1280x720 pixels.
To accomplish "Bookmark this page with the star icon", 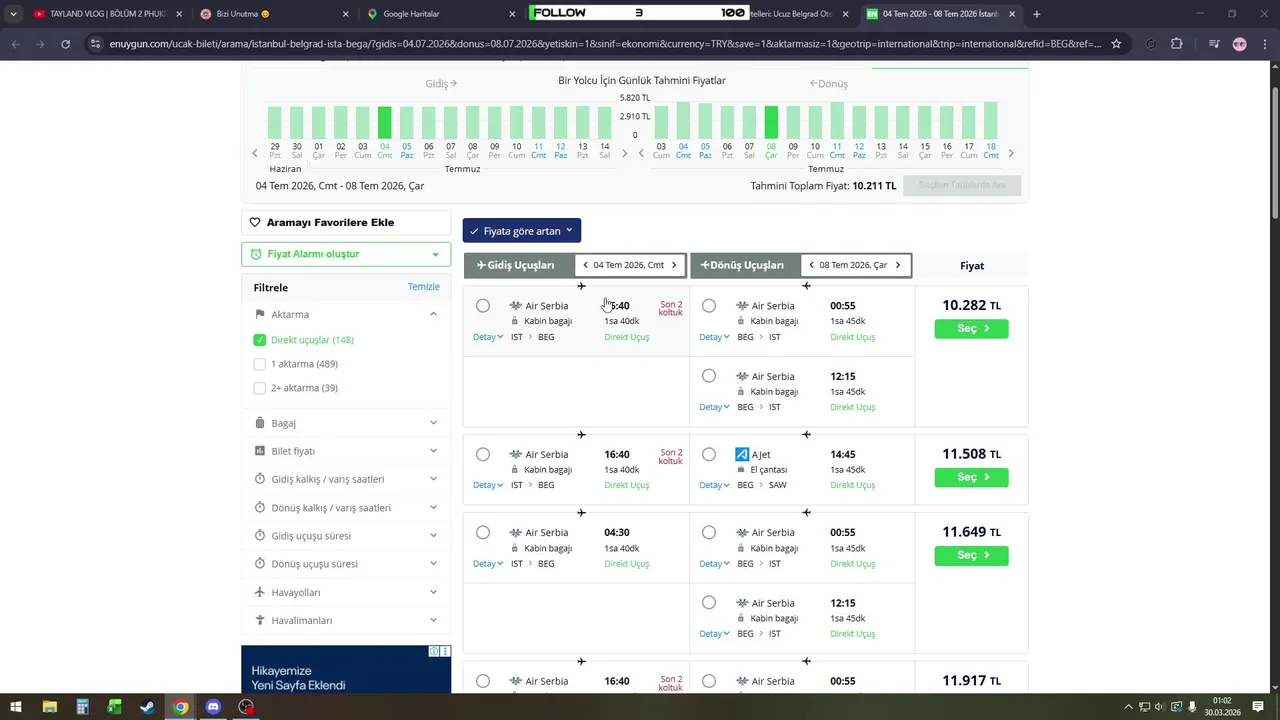I will [1116, 44].
